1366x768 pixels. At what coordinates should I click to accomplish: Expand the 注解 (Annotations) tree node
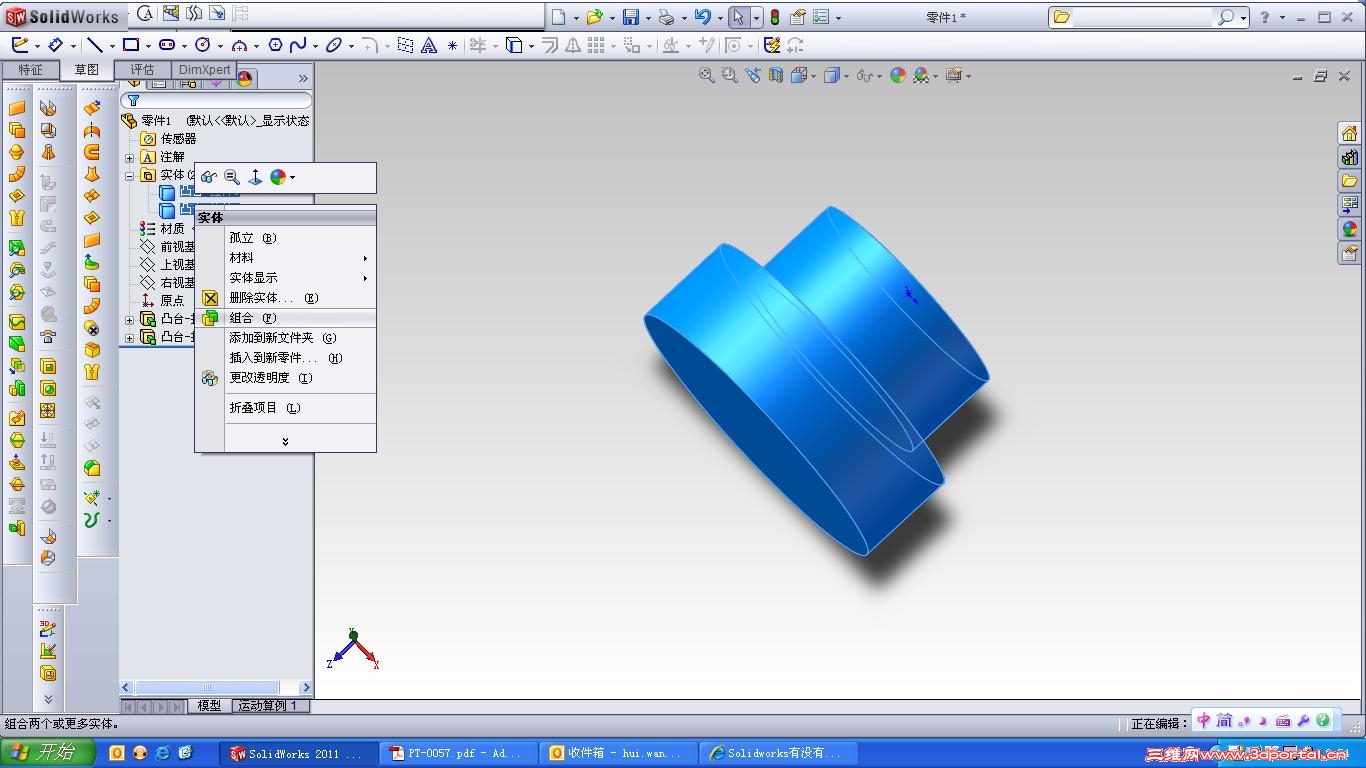[130, 158]
